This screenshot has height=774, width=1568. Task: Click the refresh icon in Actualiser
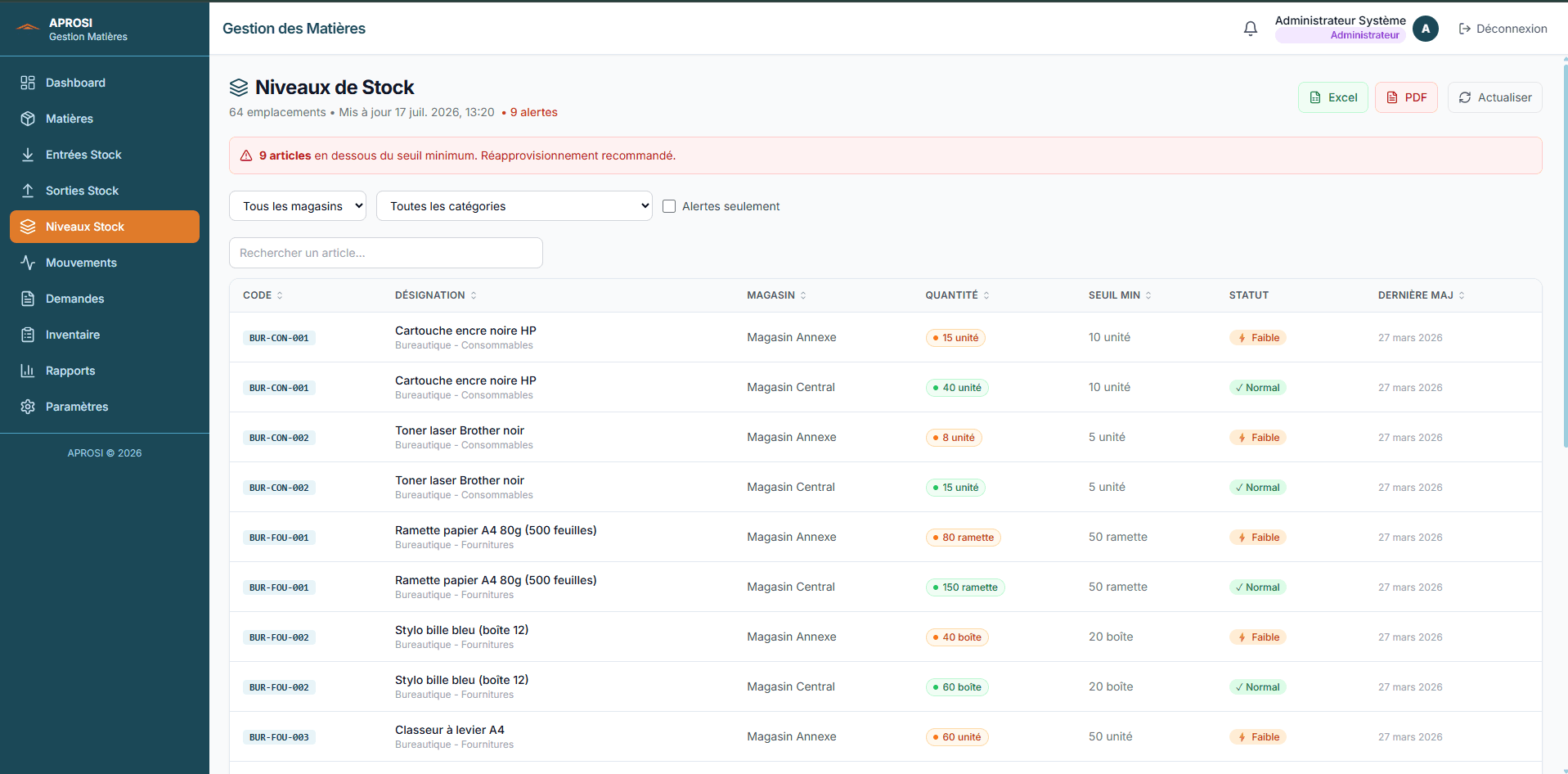(1465, 97)
